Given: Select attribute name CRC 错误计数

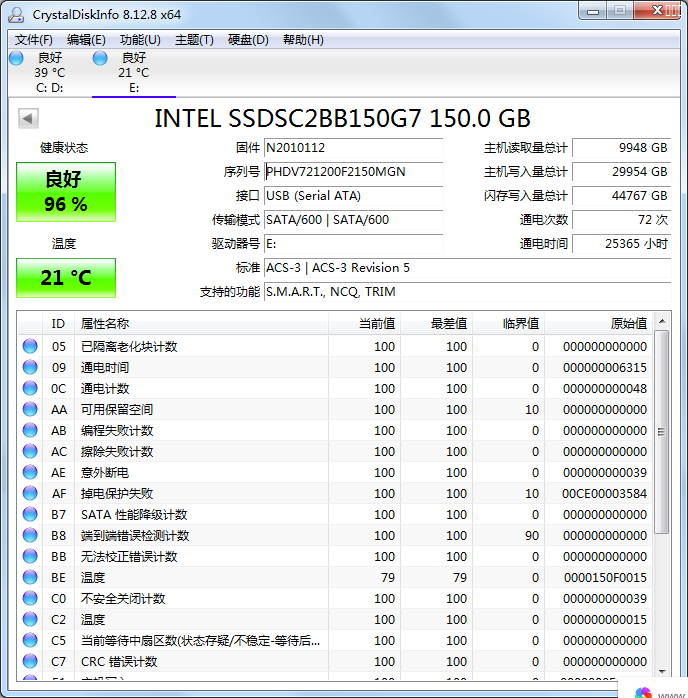Looking at the screenshot, I should 119,661.
